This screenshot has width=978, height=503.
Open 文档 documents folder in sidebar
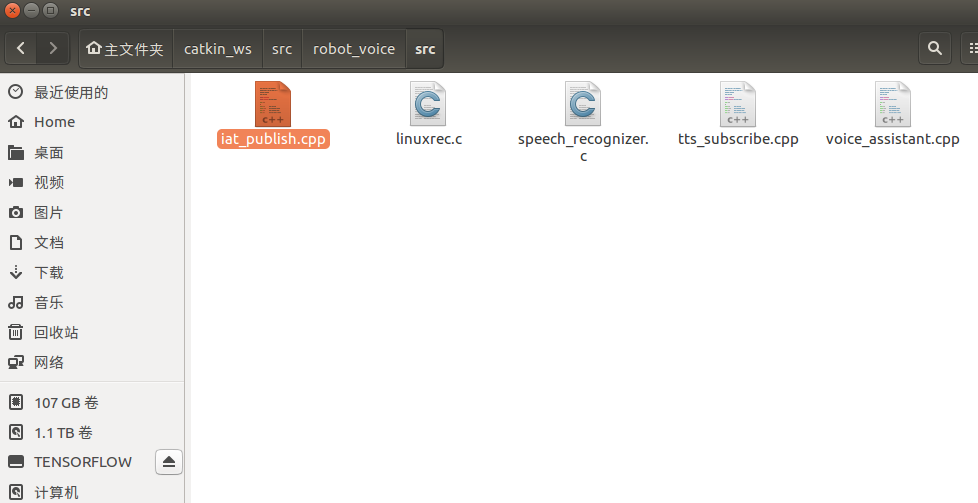pyautogui.click(x=92, y=242)
